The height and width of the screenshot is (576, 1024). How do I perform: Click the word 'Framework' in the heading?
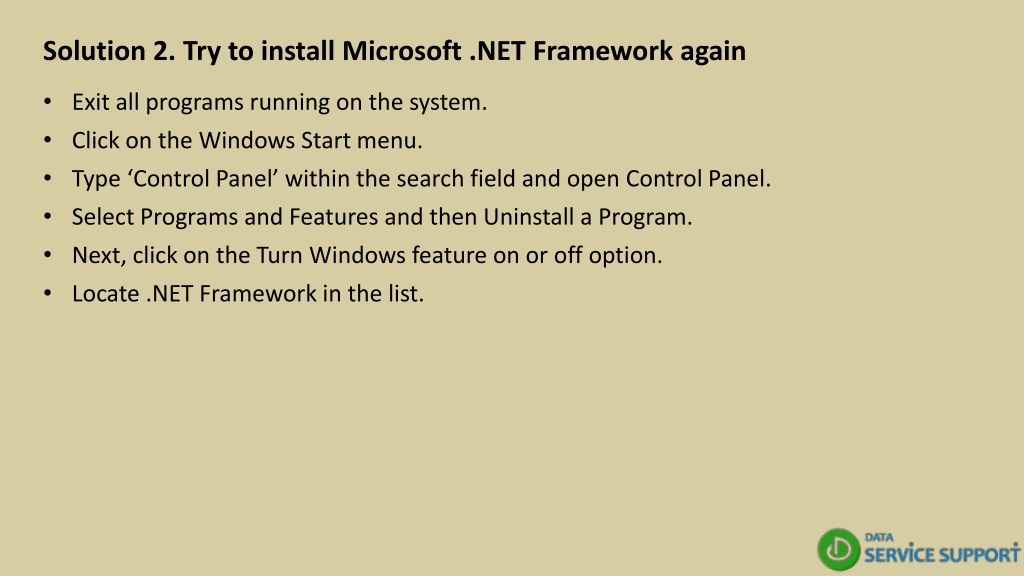pyautogui.click(x=603, y=51)
